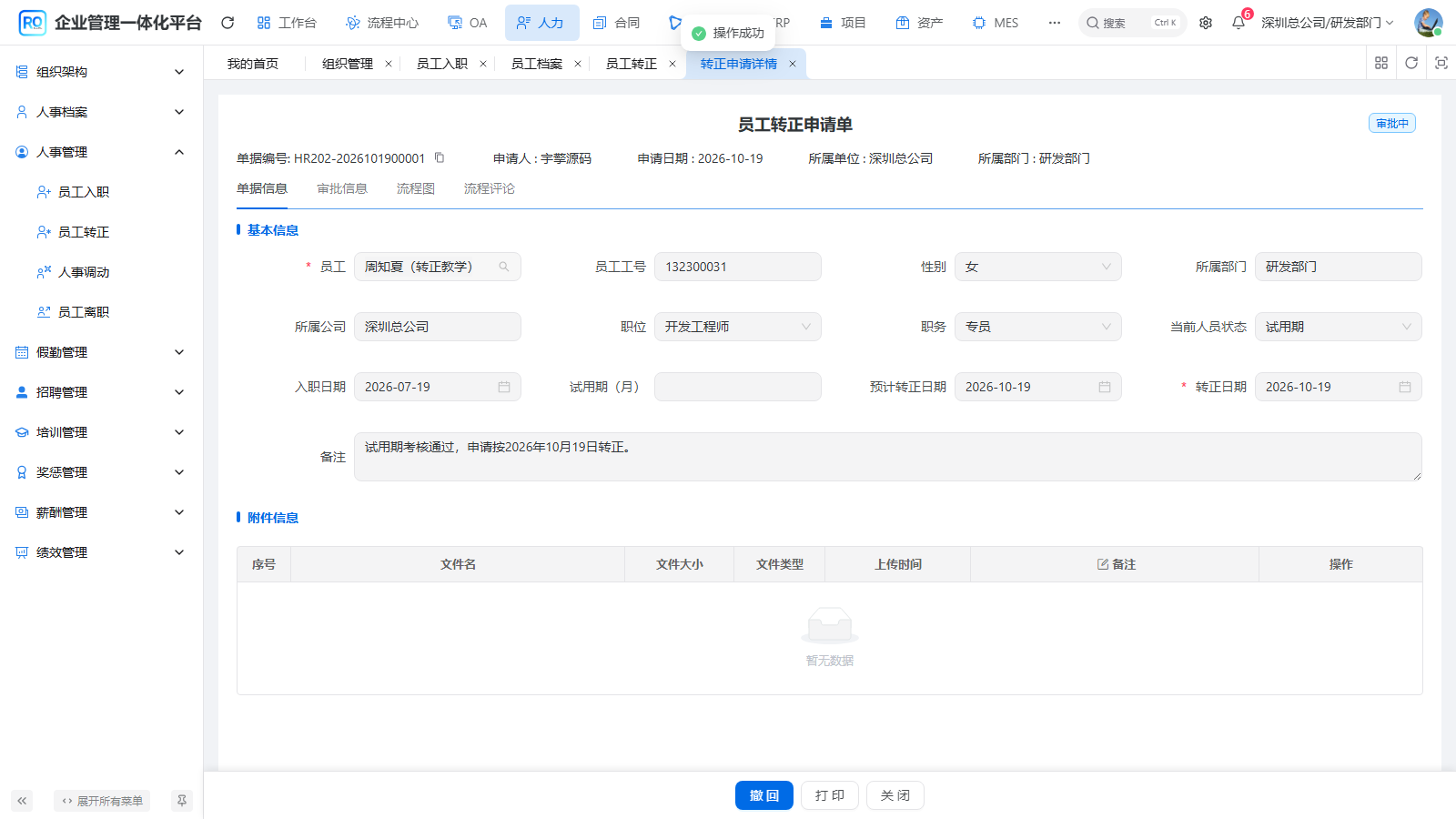
Task: Click the 撤回 button
Action: pyautogui.click(x=764, y=795)
